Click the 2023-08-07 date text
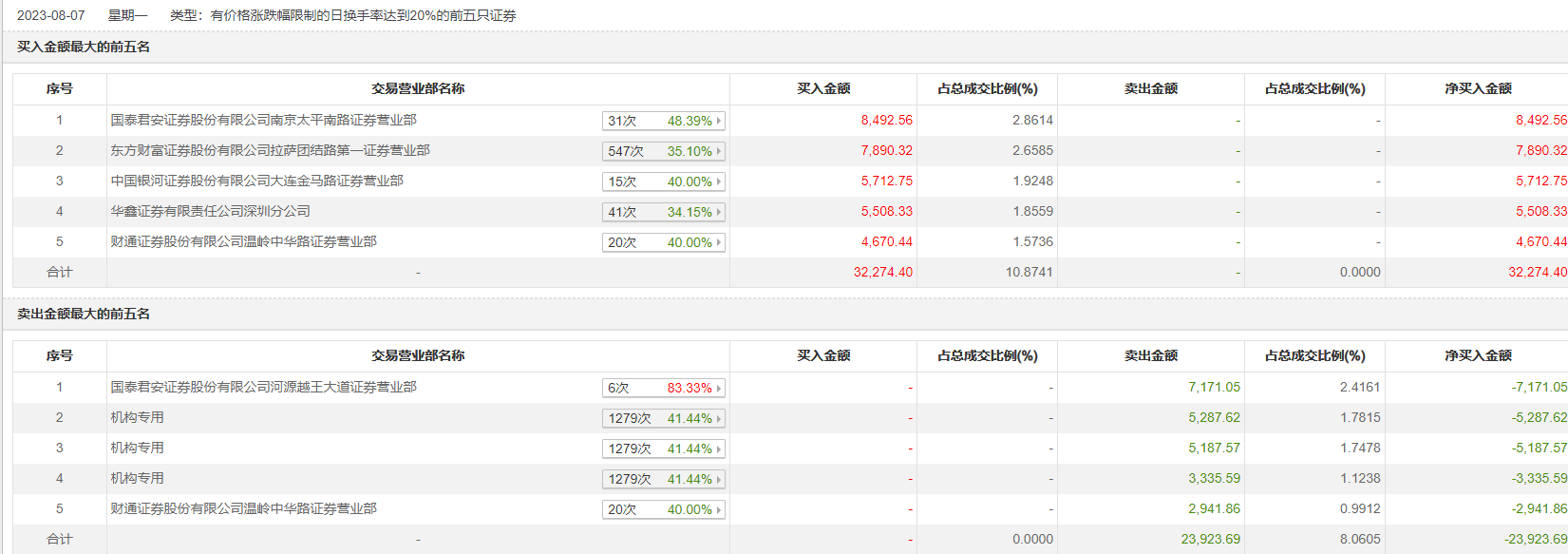1568x554 pixels. click(50, 15)
